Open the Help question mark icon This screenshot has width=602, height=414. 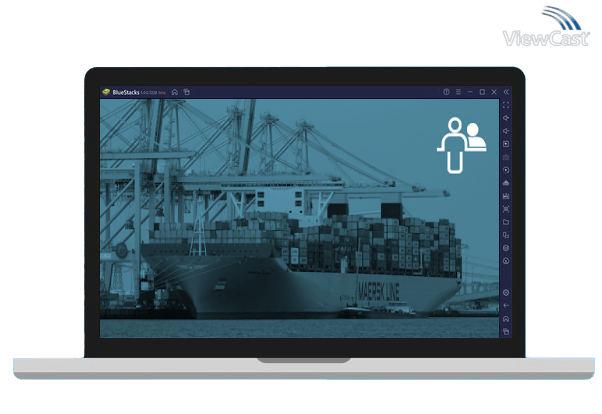click(x=446, y=92)
